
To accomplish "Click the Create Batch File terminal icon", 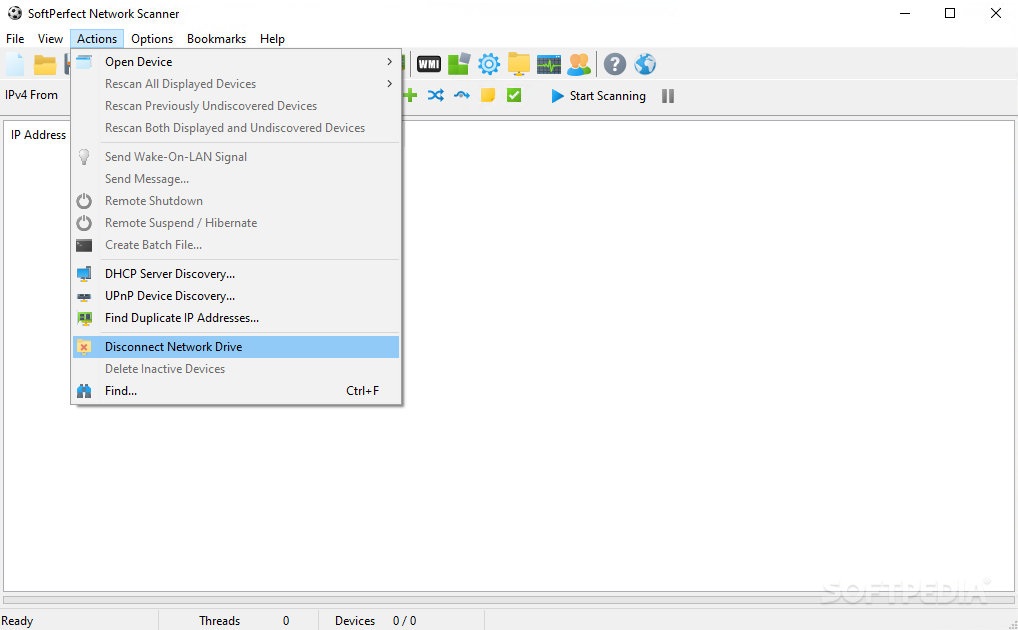I will point(84,246).
